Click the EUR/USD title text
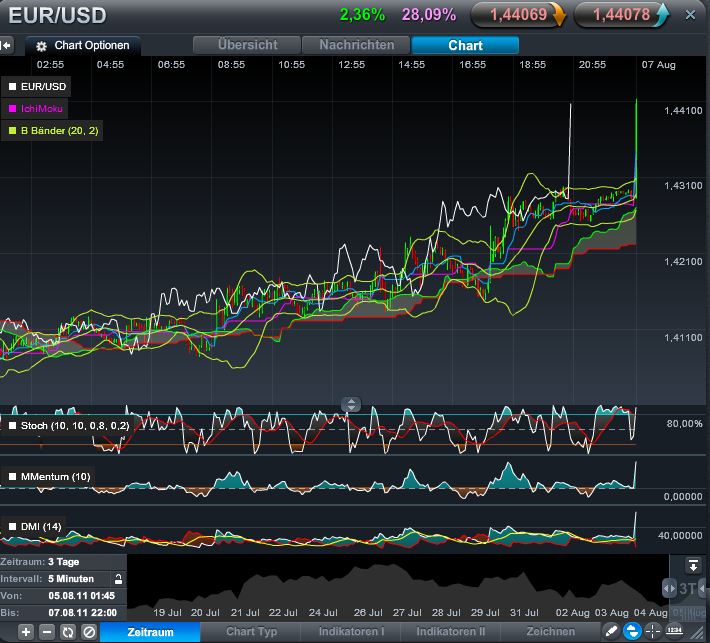The width and height of the screenshot is (710, 643). click(x=58, y=15)
